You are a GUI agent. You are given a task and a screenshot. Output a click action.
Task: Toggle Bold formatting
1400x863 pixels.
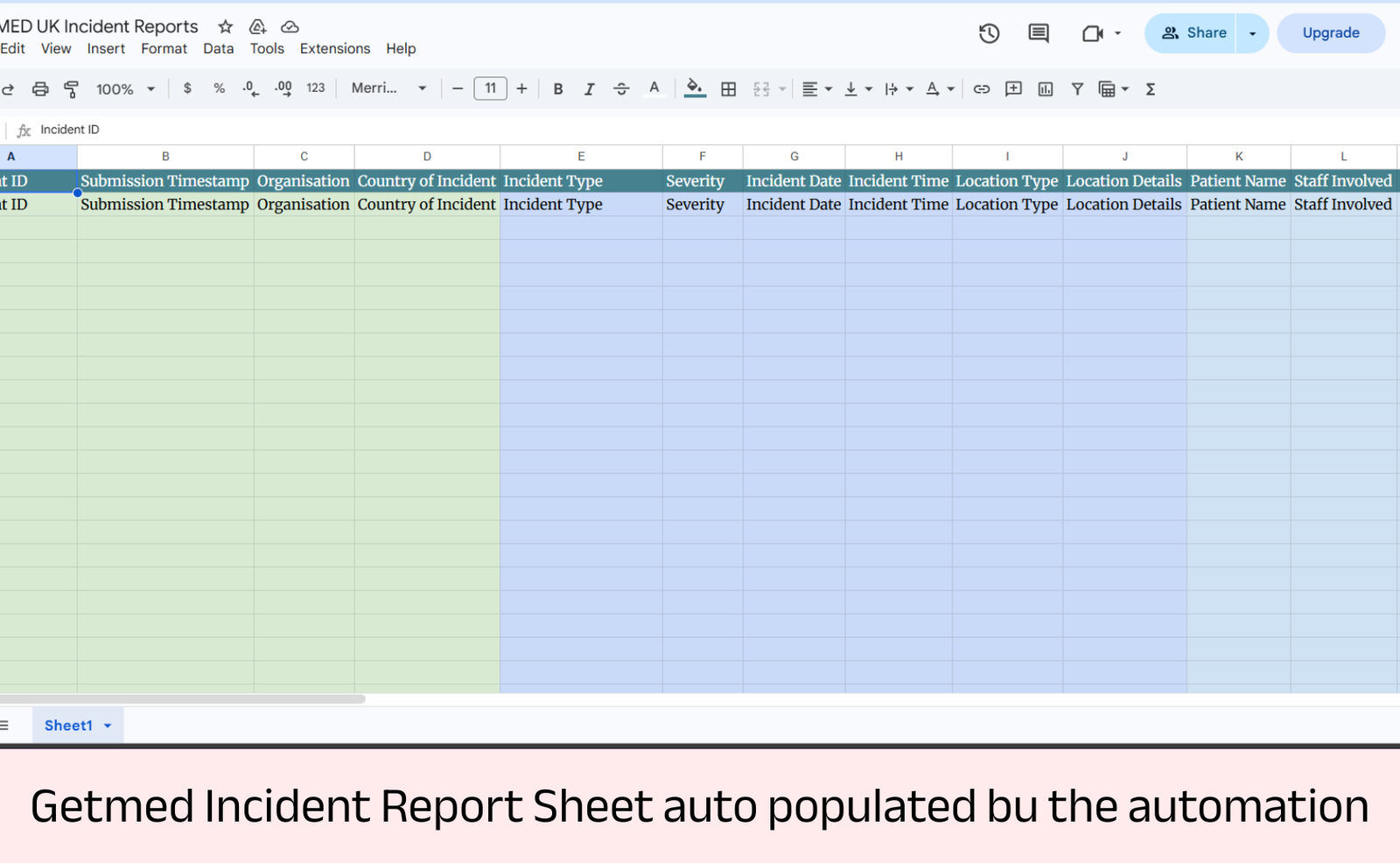pyautogui.click(x=557, y=88)
